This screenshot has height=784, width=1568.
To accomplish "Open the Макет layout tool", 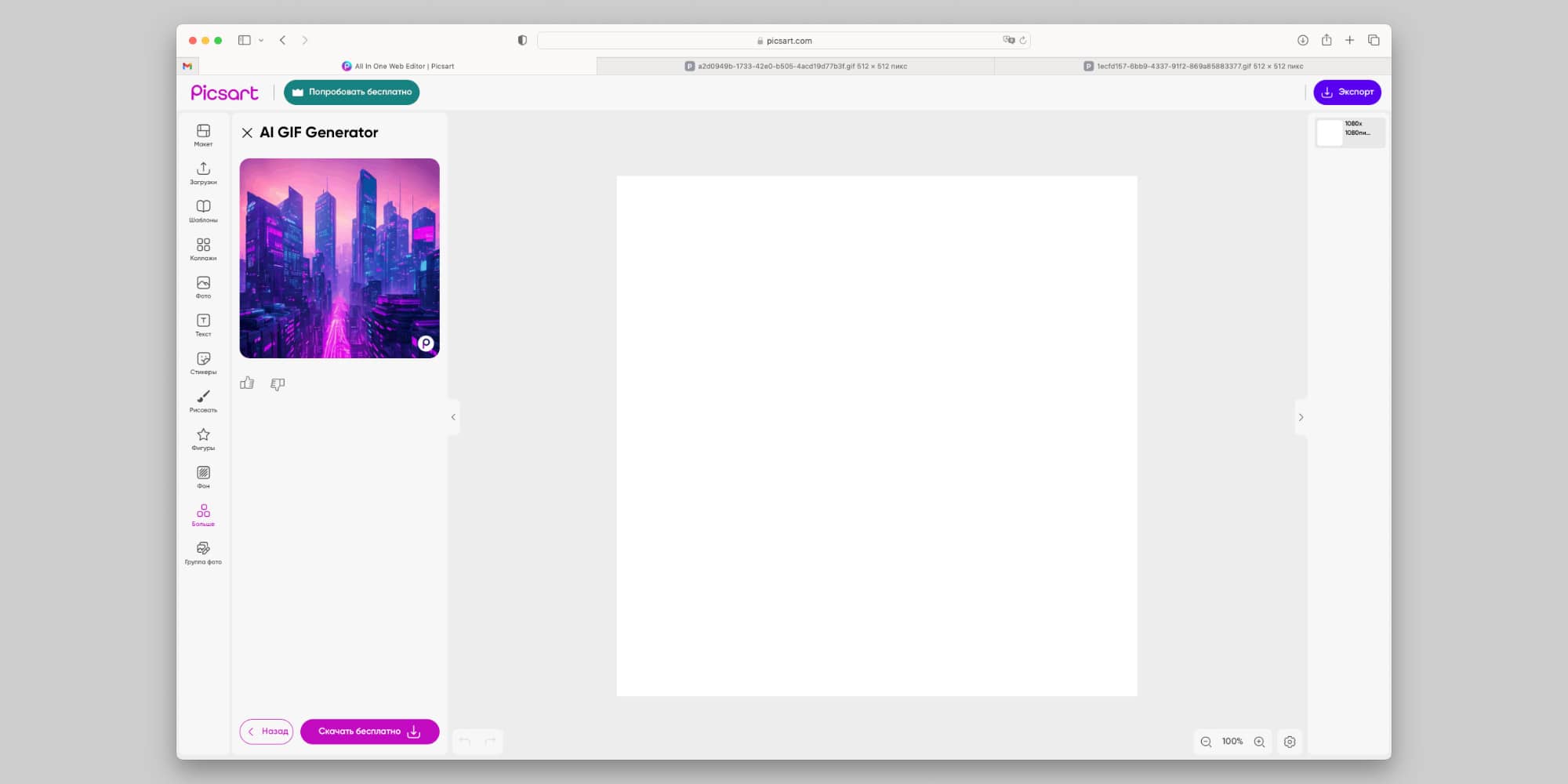I will pos(203,134).
